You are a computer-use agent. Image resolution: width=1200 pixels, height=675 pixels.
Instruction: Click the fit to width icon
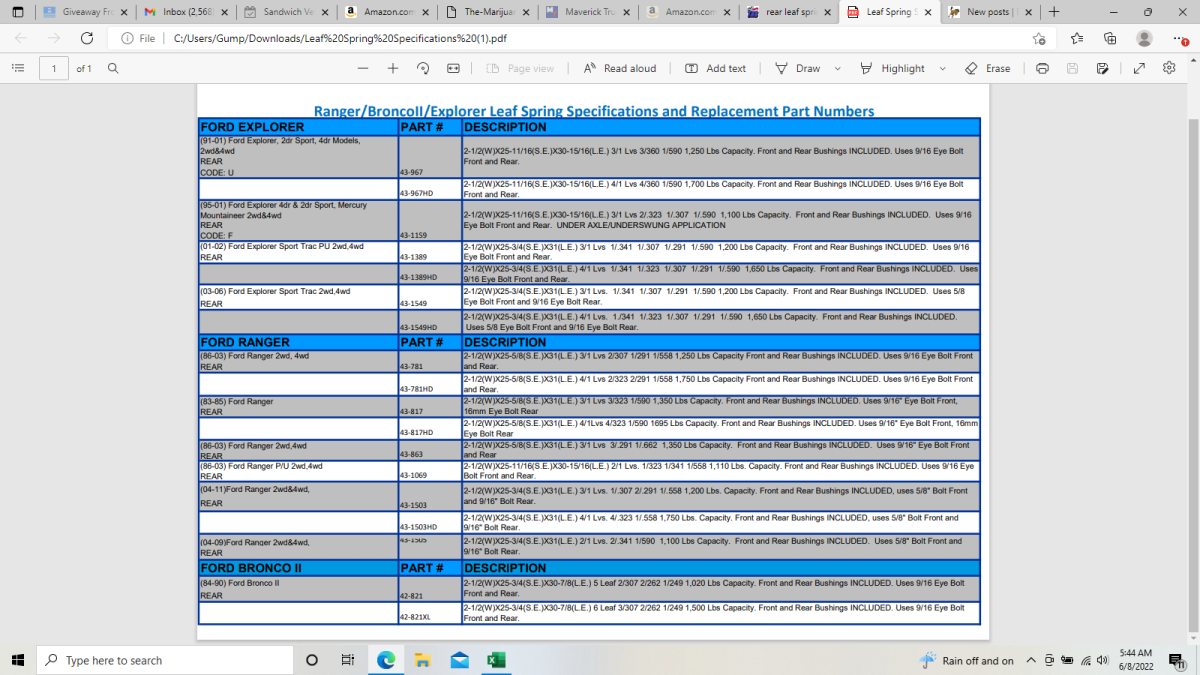453,68
